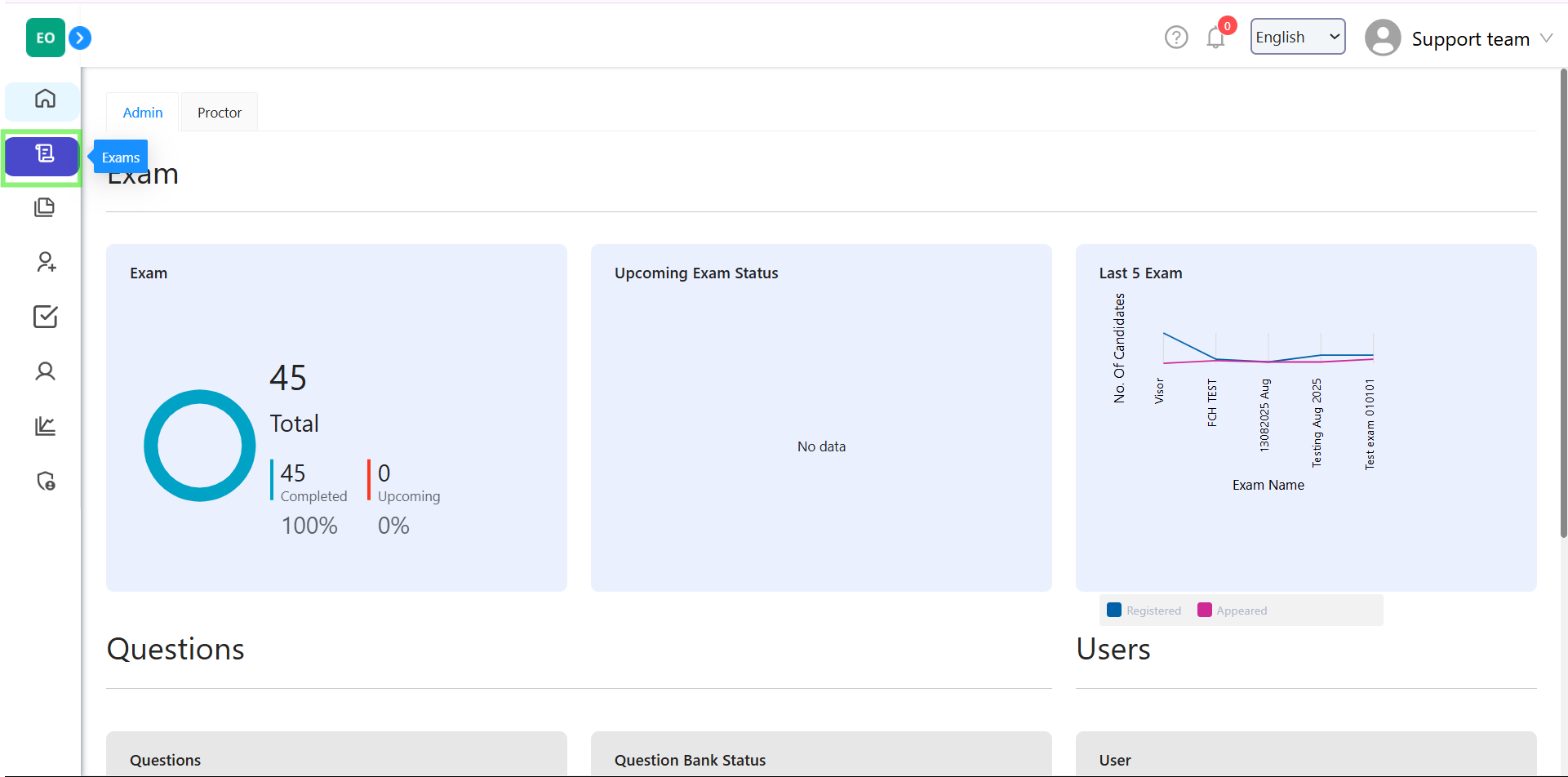Open the notifications bell icon

click(1215, 38)
